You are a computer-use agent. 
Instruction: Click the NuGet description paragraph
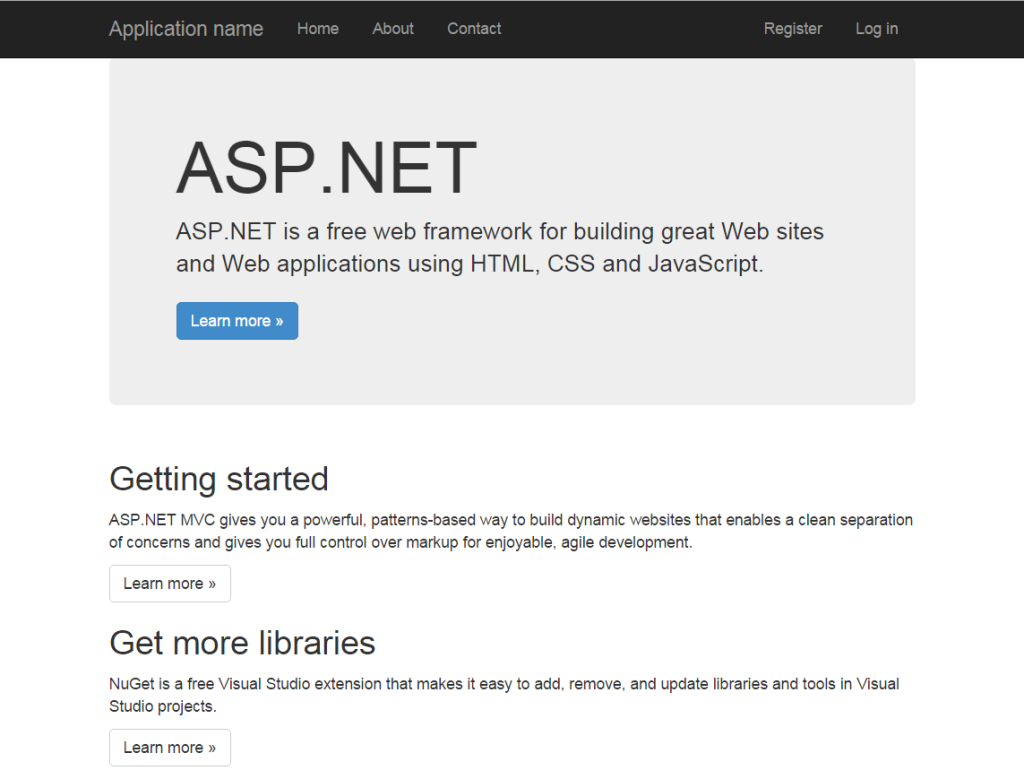tap(500, 694)
